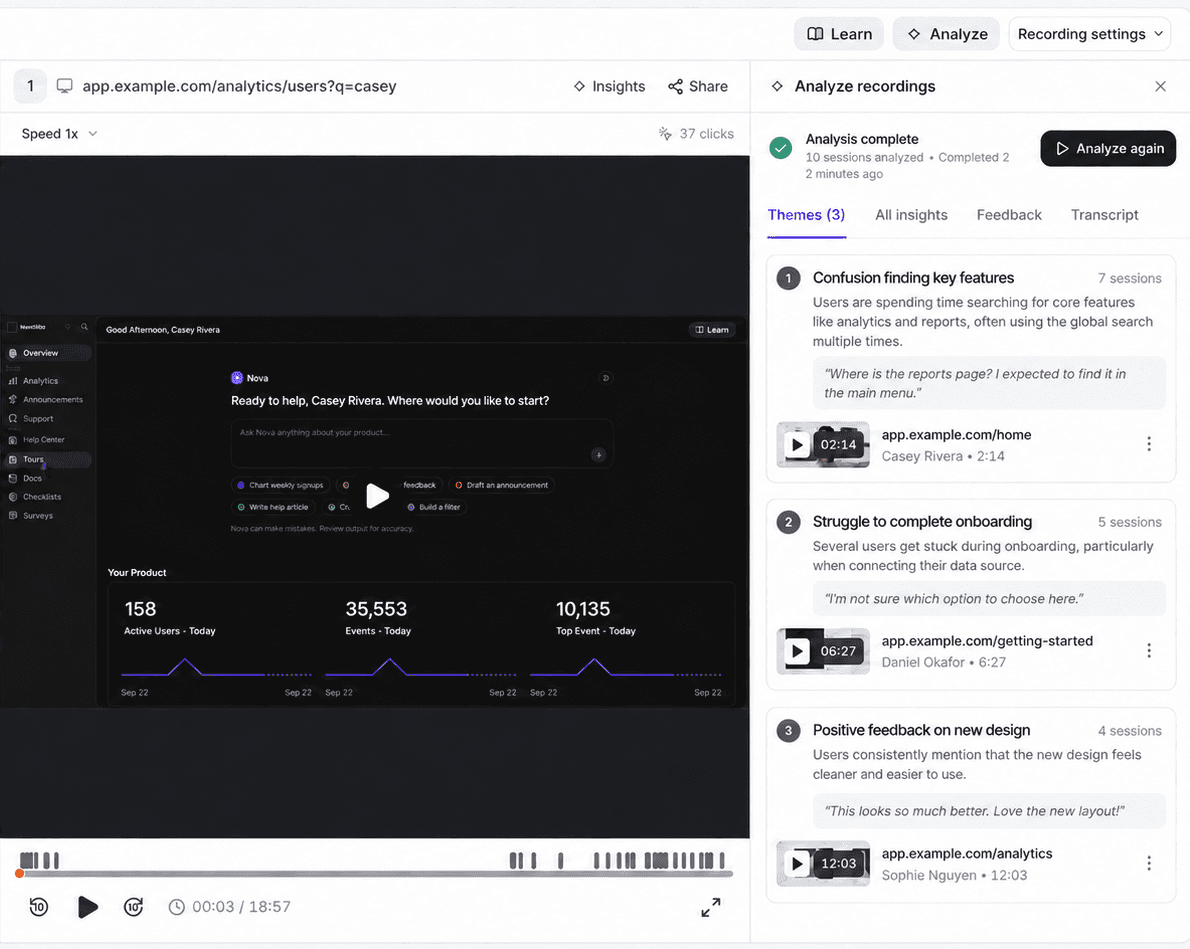Screen dimensions: 1190x949
Task: Open Insights for this recording
Action: tap(609, 87)
